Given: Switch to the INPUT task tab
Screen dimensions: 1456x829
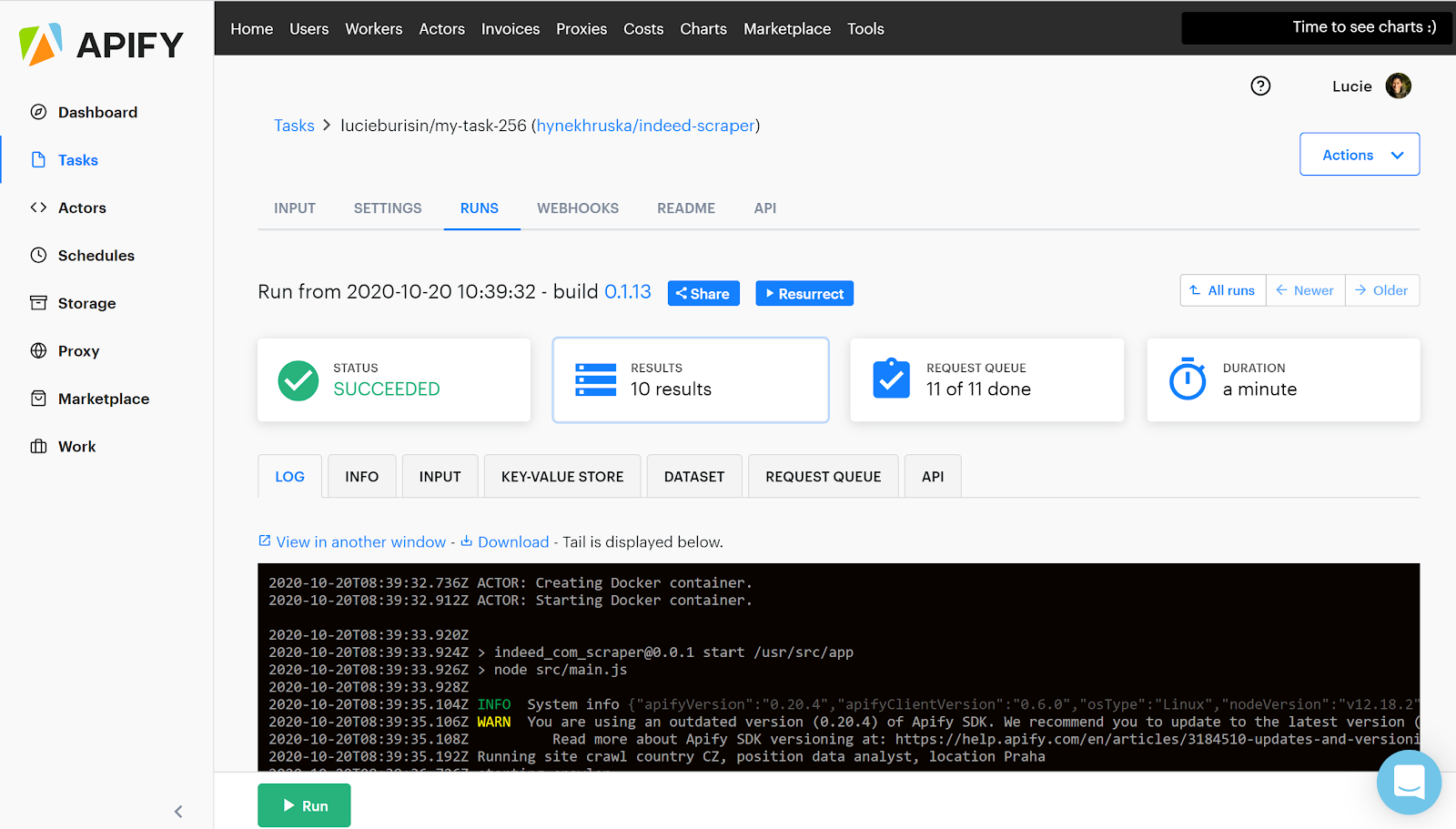Looking at the screenshot, I should (295, 208).
